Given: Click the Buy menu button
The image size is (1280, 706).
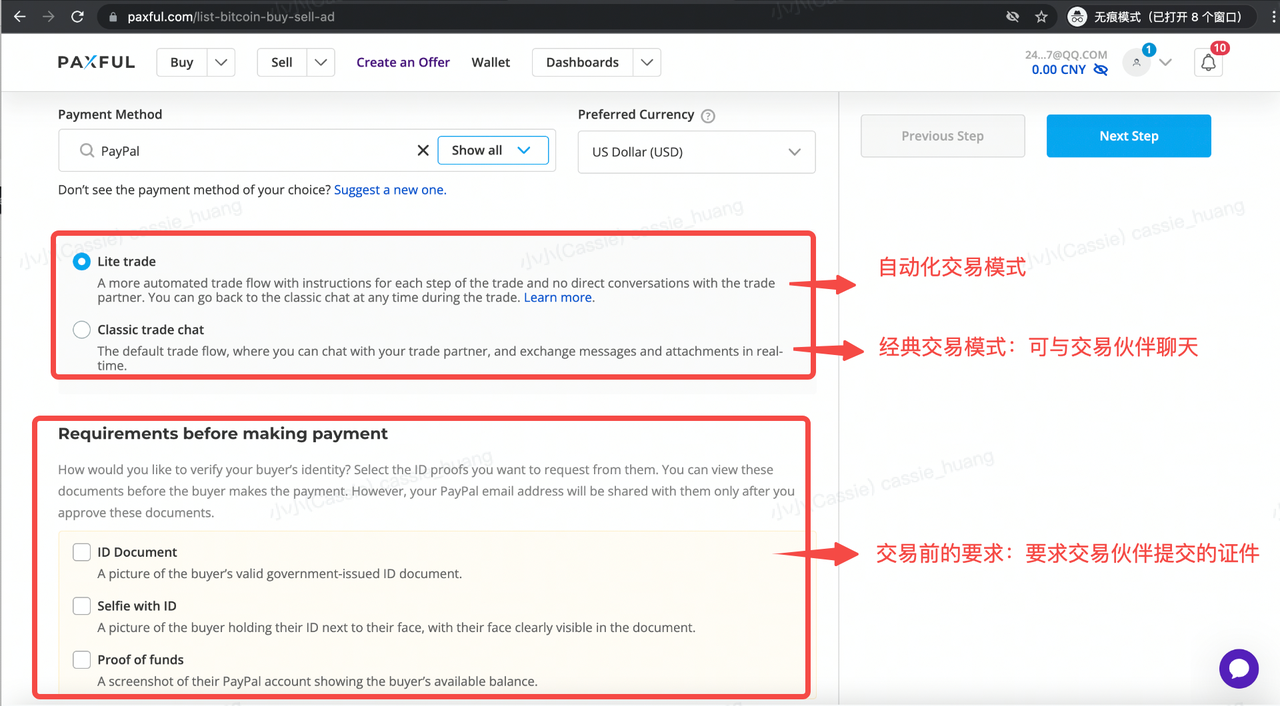Looking at the screenshot, I should [x=182, y=62].
